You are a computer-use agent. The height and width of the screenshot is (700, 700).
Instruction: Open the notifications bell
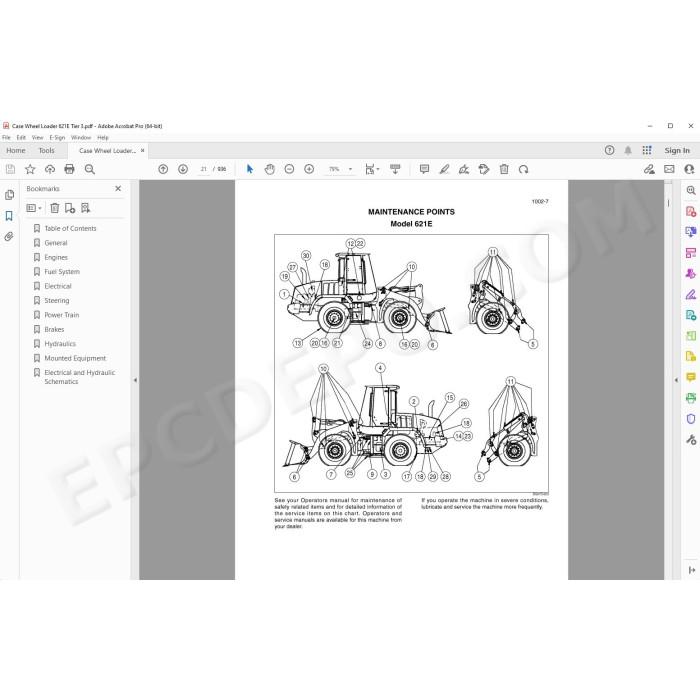628,150
